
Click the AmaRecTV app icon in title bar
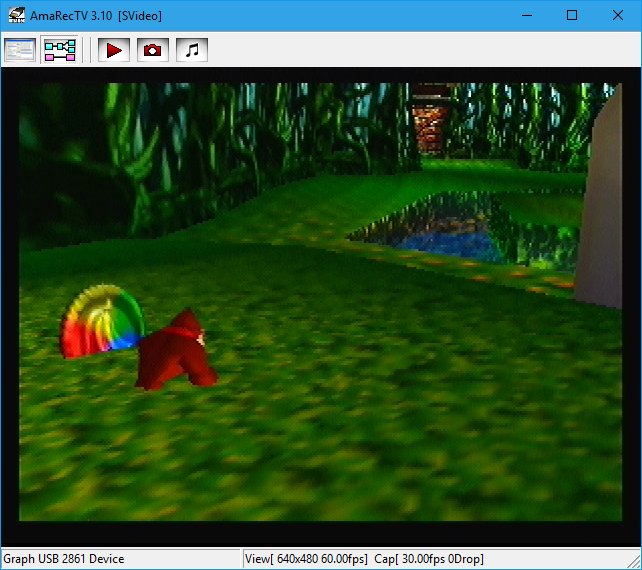click(x=16, y=16)
